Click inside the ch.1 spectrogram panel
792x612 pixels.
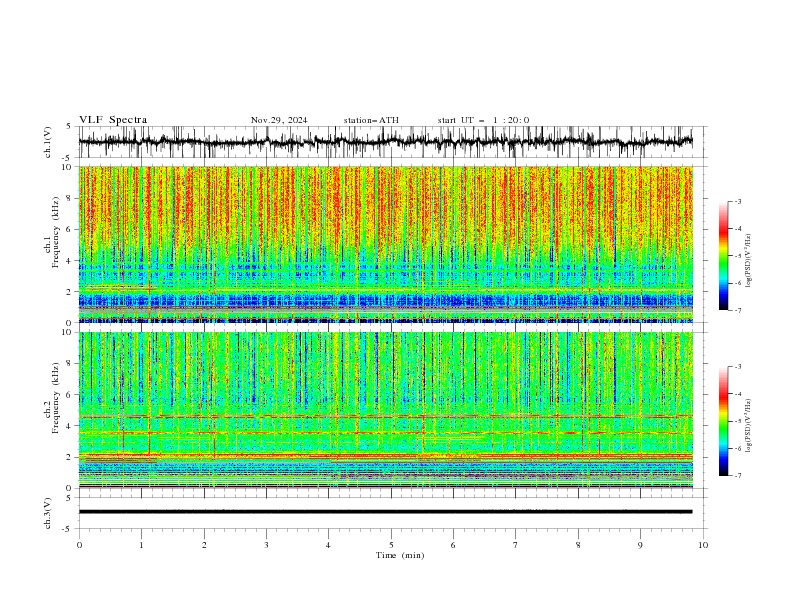386,244
